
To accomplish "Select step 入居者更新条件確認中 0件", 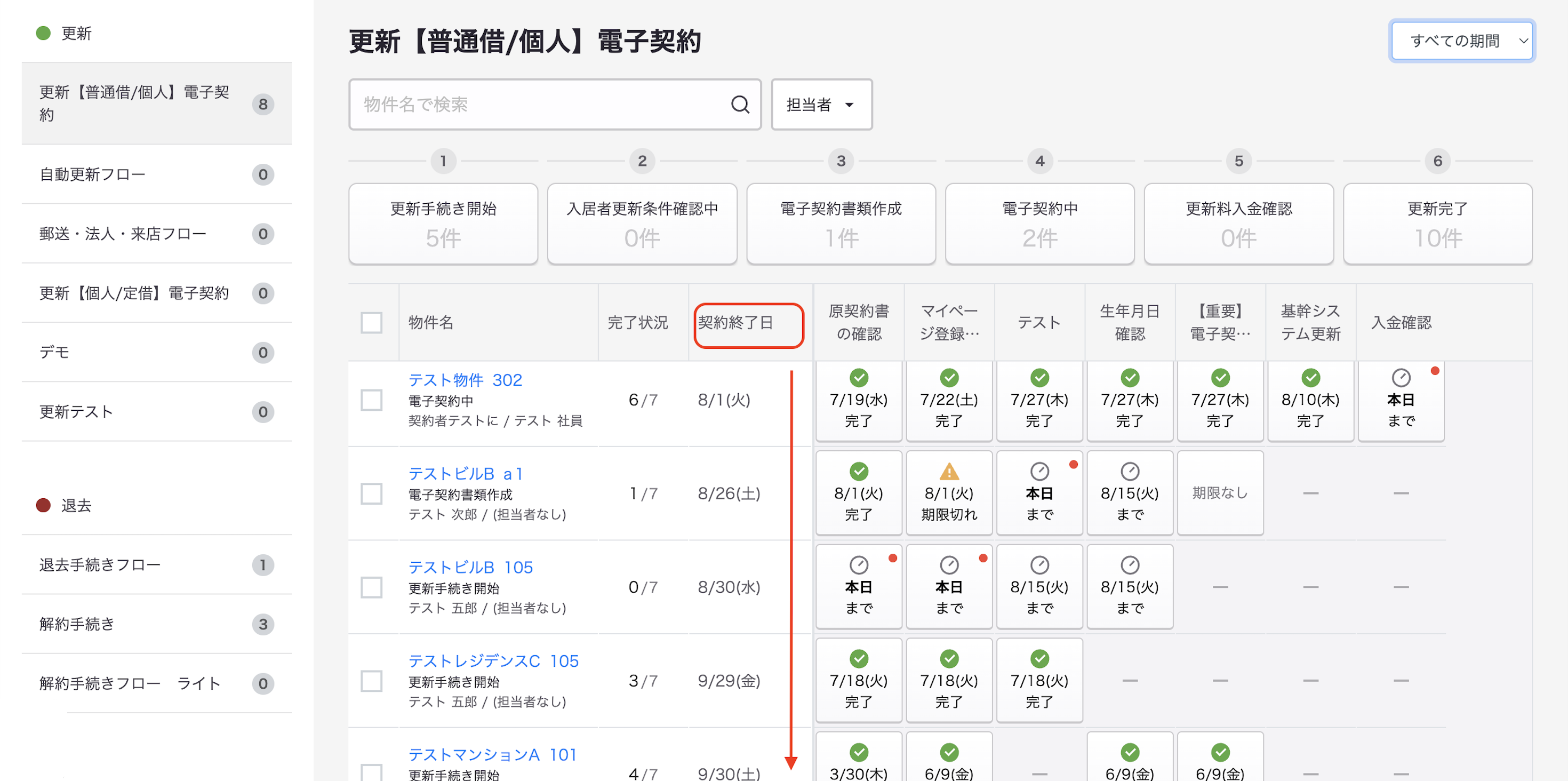I will pos(642,224).
